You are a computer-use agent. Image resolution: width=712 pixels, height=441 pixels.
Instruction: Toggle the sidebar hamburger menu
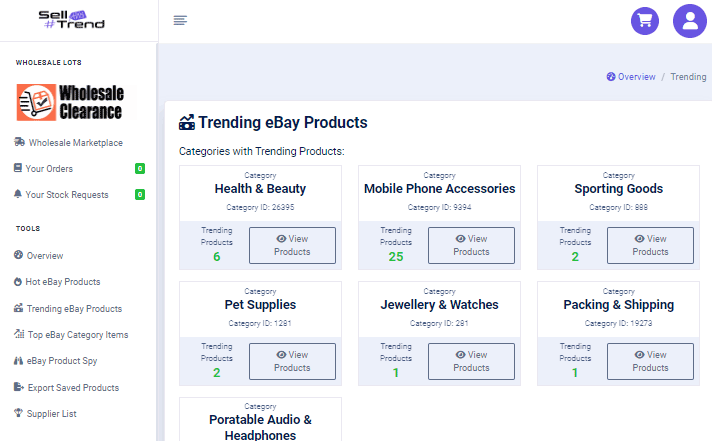(180, 21)
